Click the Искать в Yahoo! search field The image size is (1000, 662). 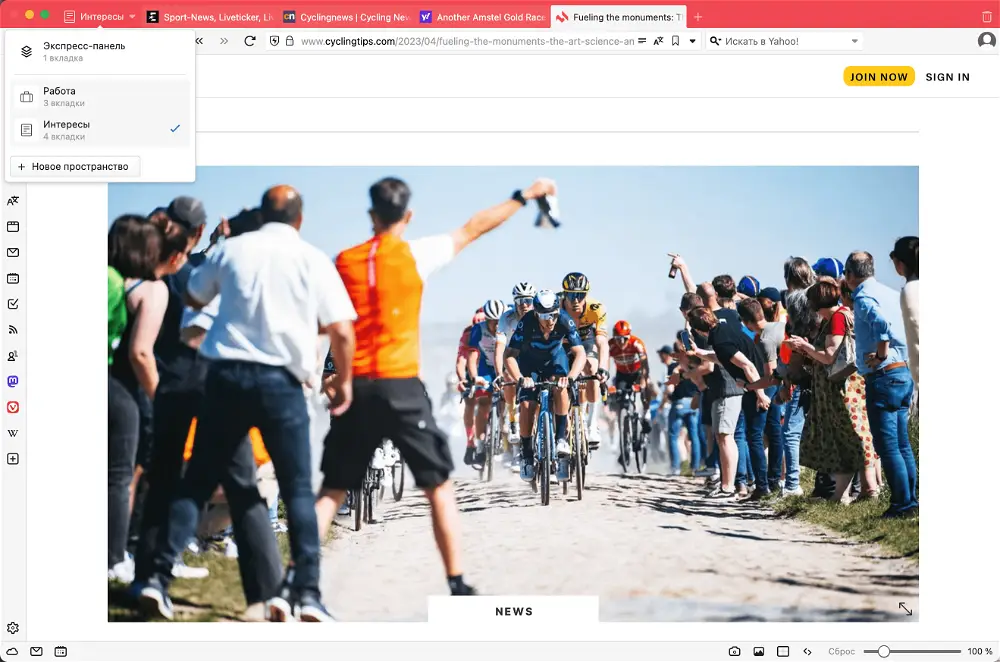click(x=786, y=41)
